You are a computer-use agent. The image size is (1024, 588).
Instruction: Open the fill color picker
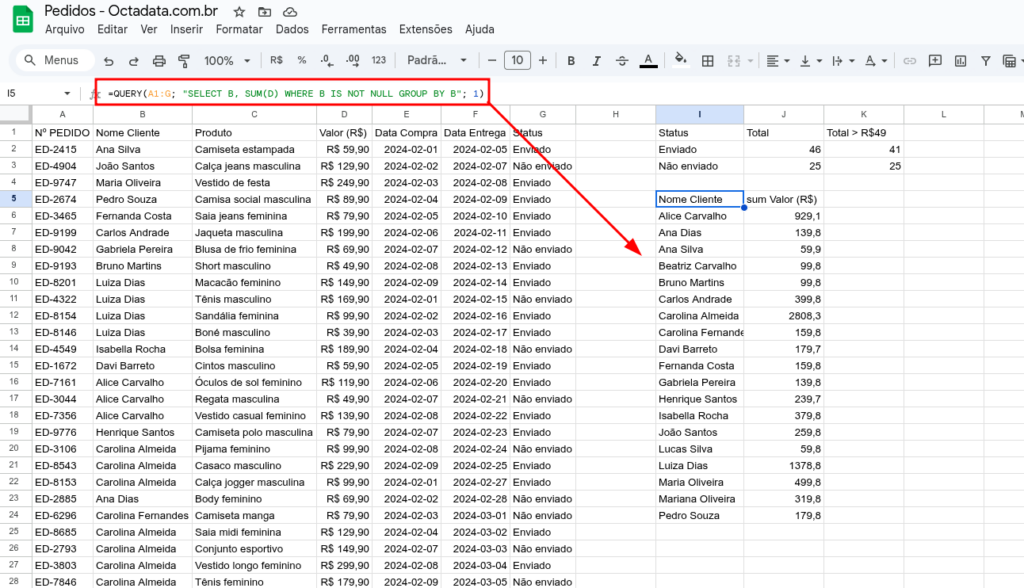pyautogui.click(x=678, y=60)
